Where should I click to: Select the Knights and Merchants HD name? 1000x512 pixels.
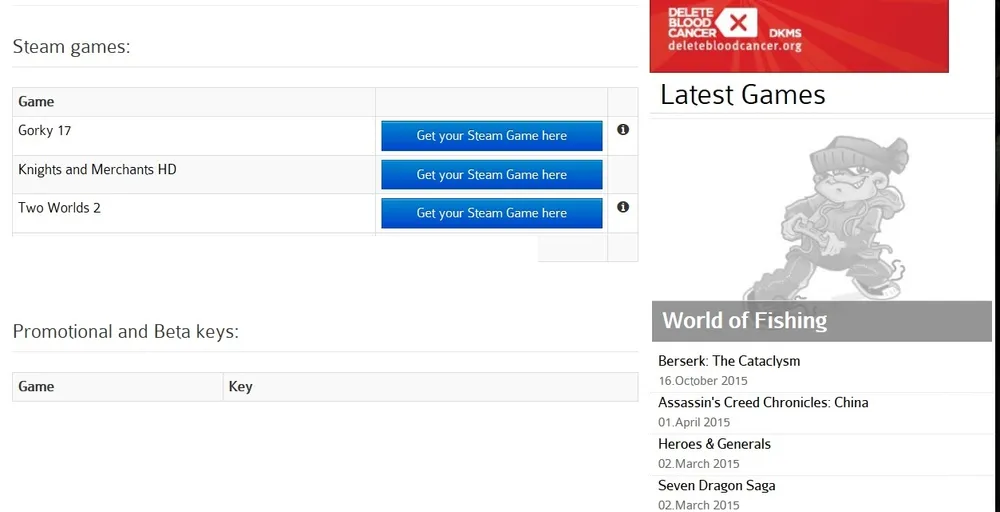[x=97, y=170]
